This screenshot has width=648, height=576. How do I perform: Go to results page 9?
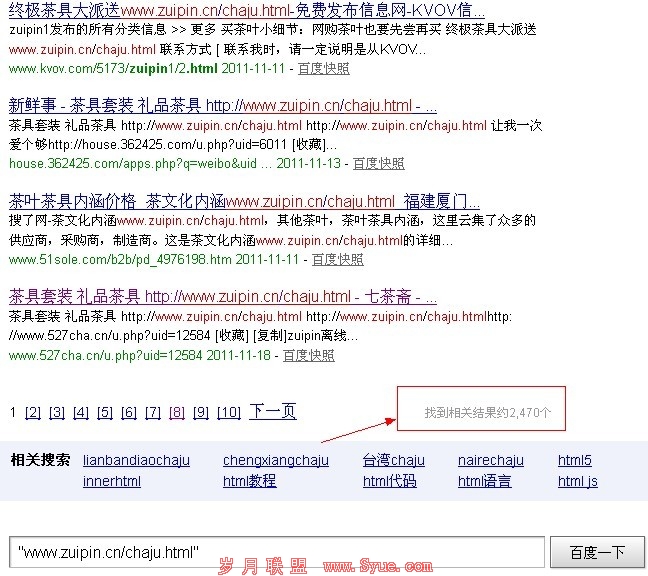point(201,412)
